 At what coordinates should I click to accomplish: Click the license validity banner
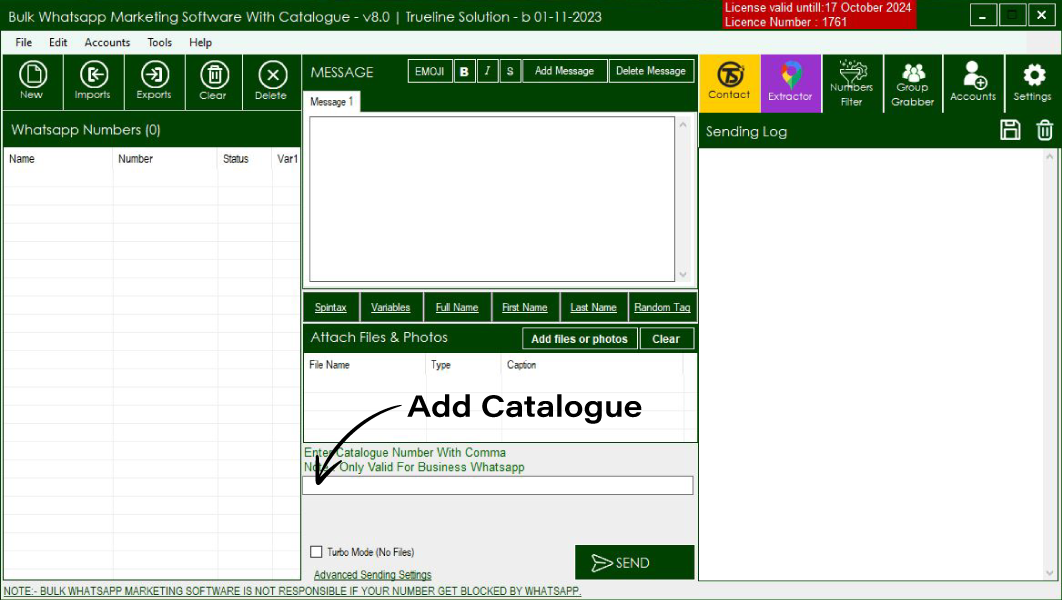[x=819, y=15]
